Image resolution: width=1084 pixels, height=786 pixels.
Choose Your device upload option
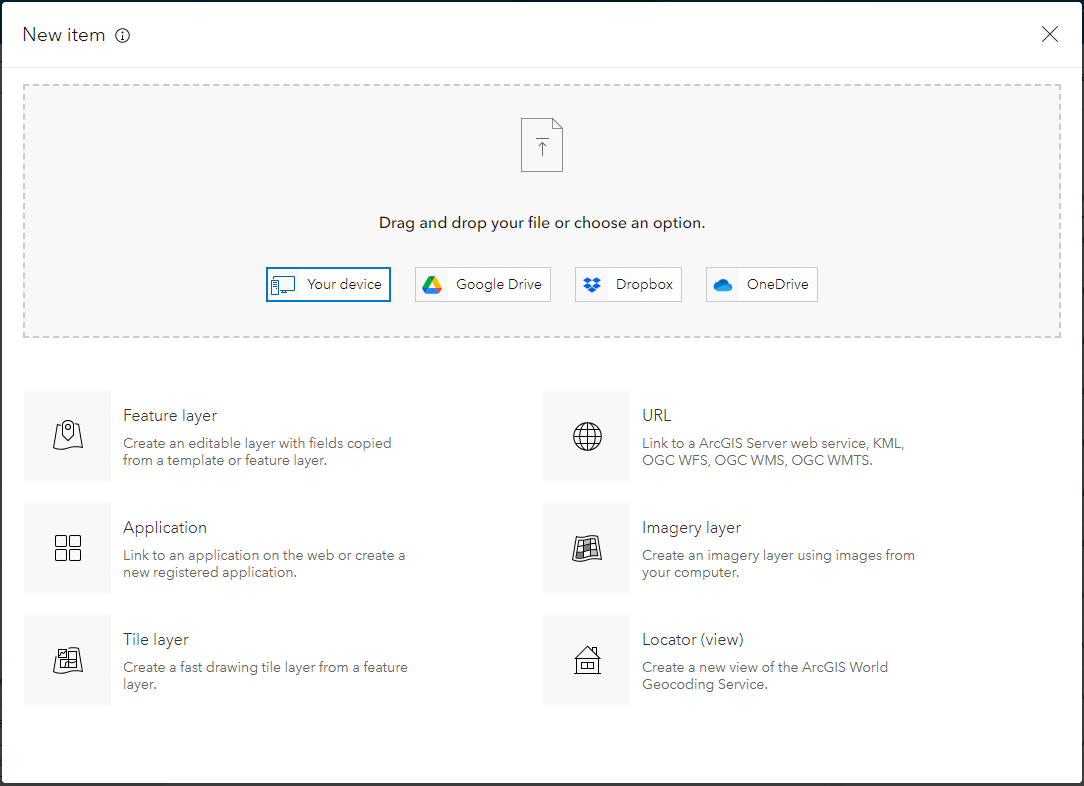pyautogui.click(x=328, y=284)
